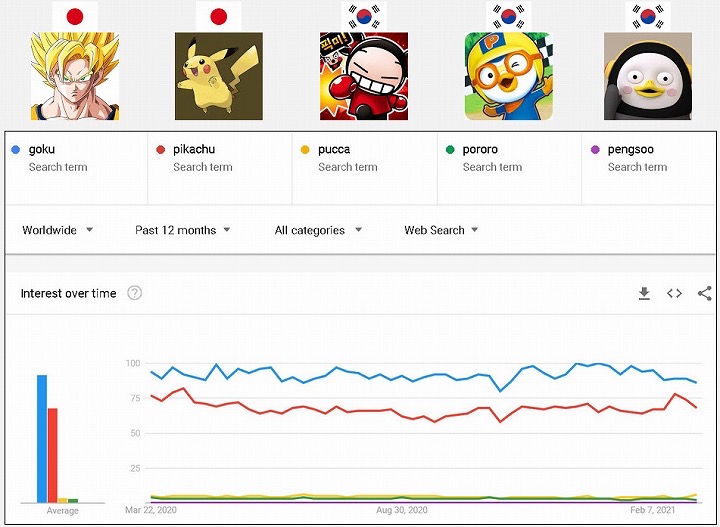Image resolution: width=720 pixels, height=527 pixels.
Task: Click the red pikachu average bar
Action: click(x=52, y=455)
